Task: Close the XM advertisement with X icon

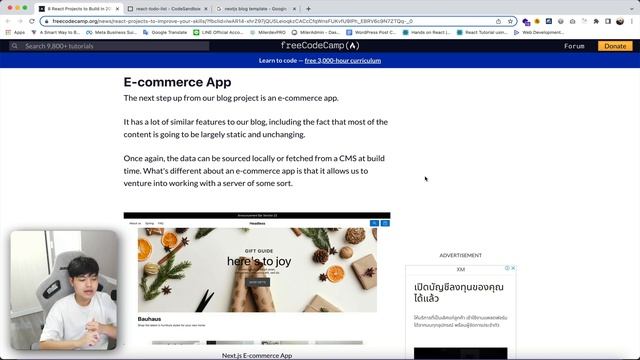Action: click(x=513, y=268)
